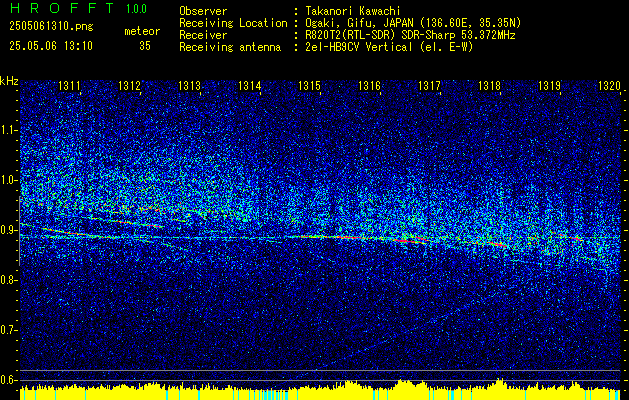629x400 pixels.
Task: Click time axis marker 1319
Action: pyautogui.click(x=549, y=85)
